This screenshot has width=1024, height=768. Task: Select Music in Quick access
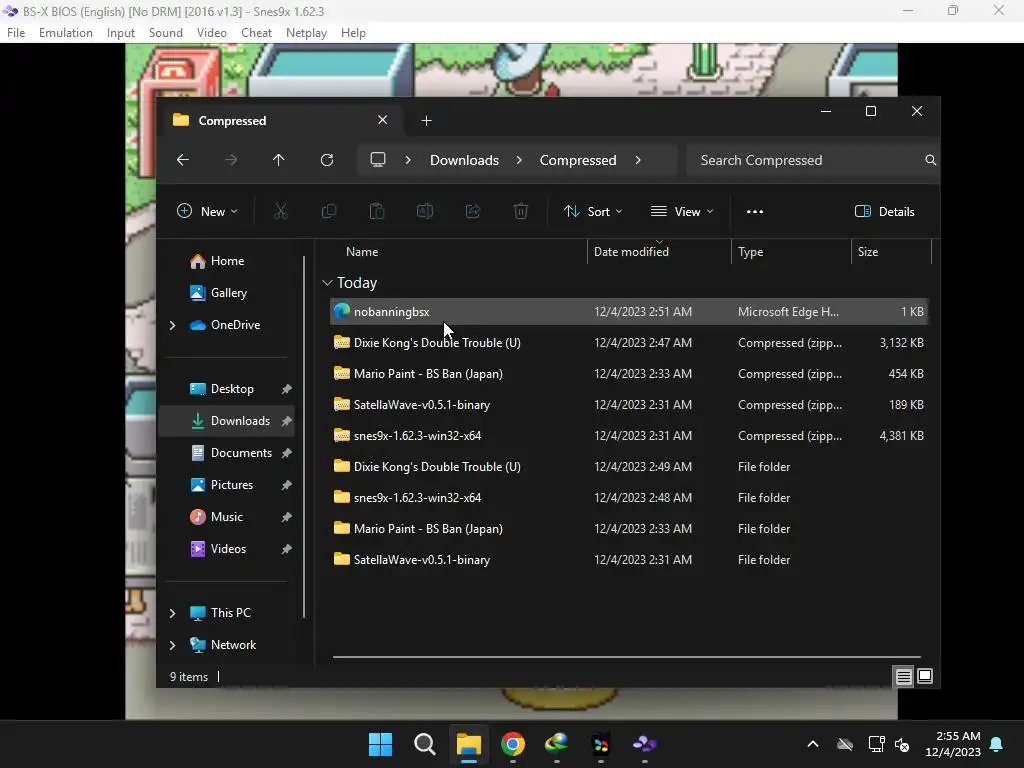[x=226, y=517]
